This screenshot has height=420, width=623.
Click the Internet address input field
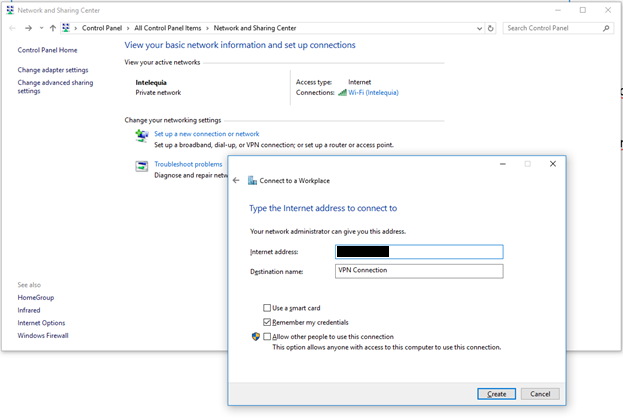tap(419, 252)
